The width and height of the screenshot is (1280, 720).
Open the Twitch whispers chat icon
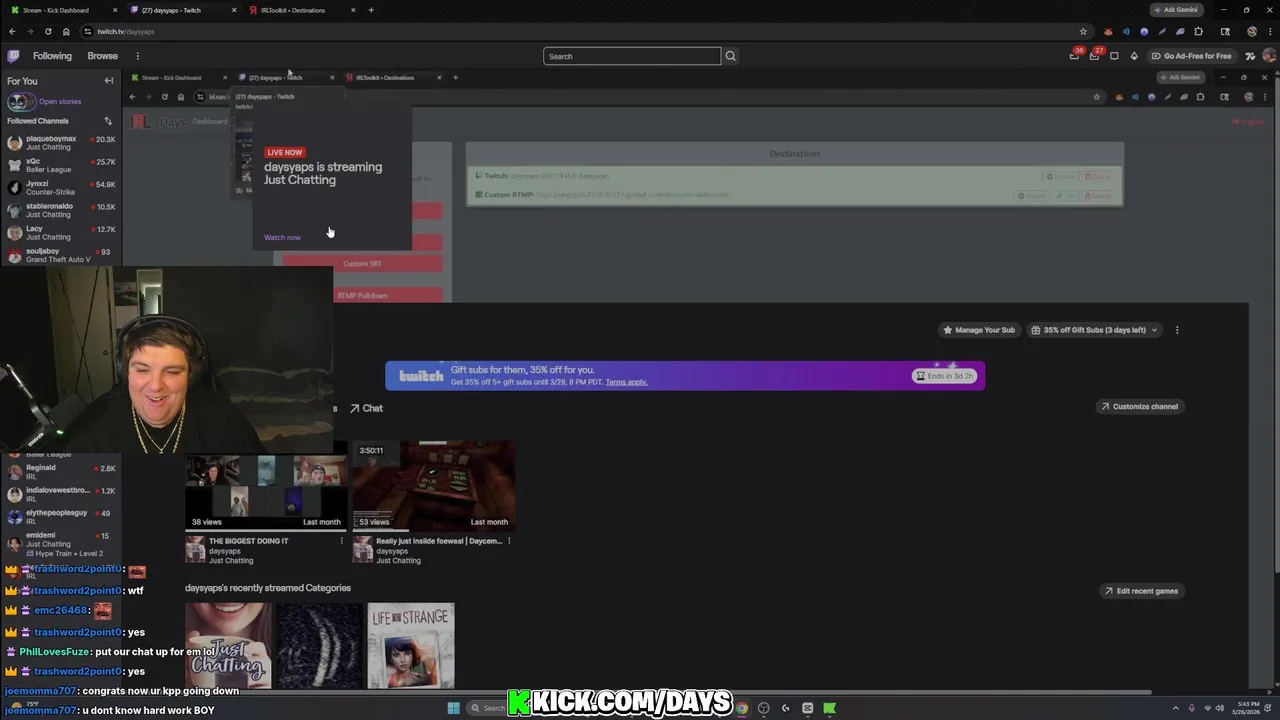coord(1114,56)
